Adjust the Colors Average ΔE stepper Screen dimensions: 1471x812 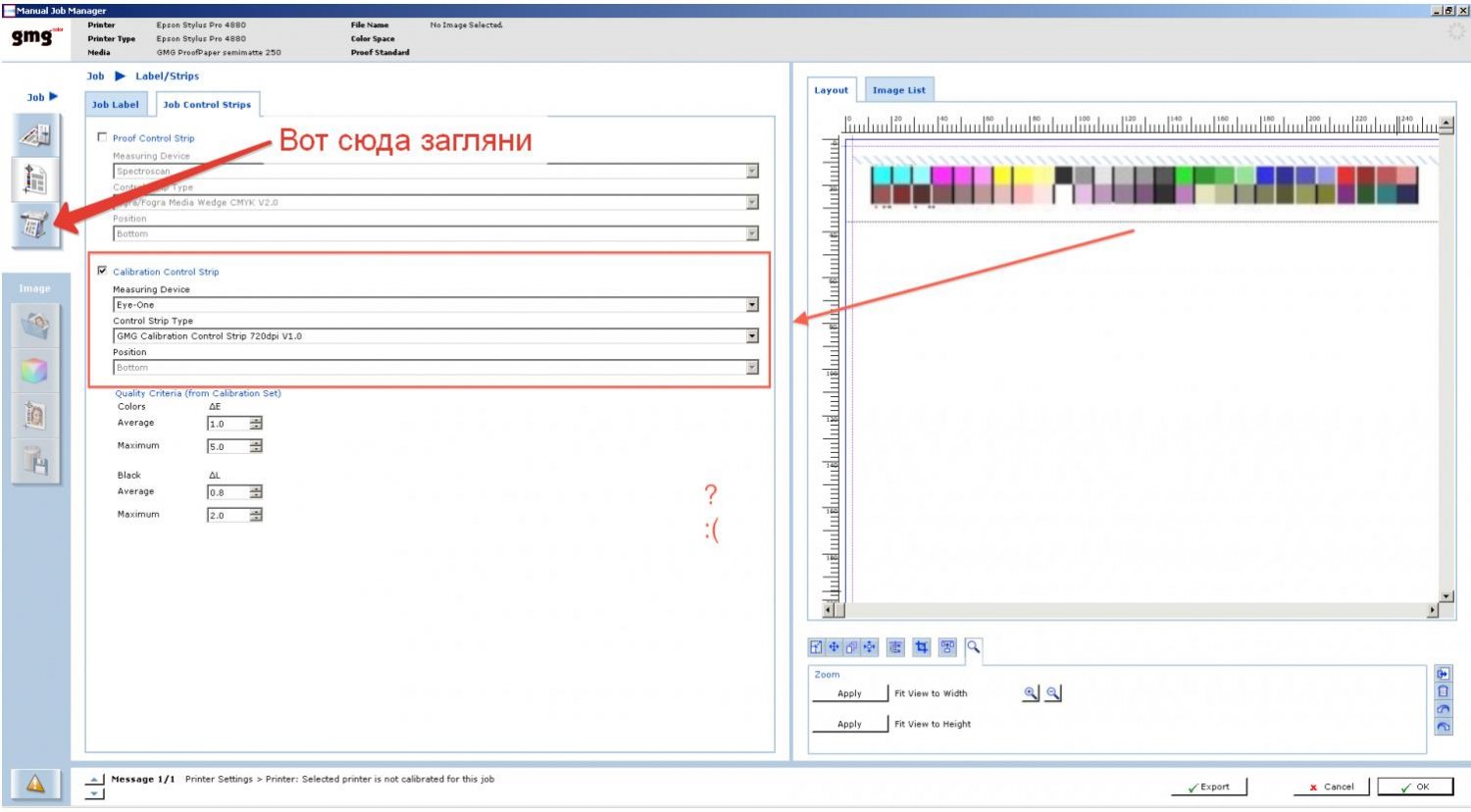(256, 424)
